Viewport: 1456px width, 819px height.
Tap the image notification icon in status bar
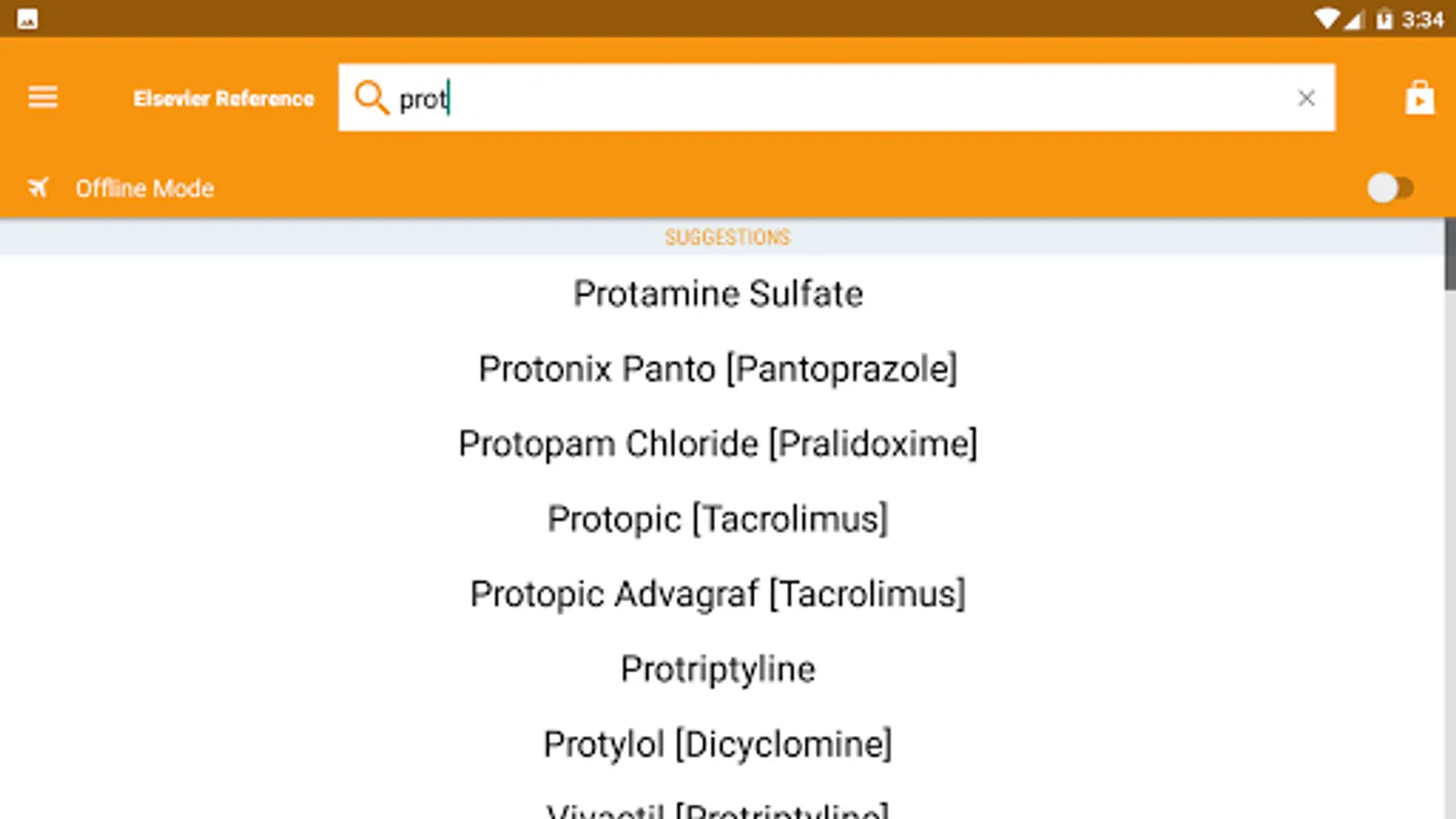27,18
